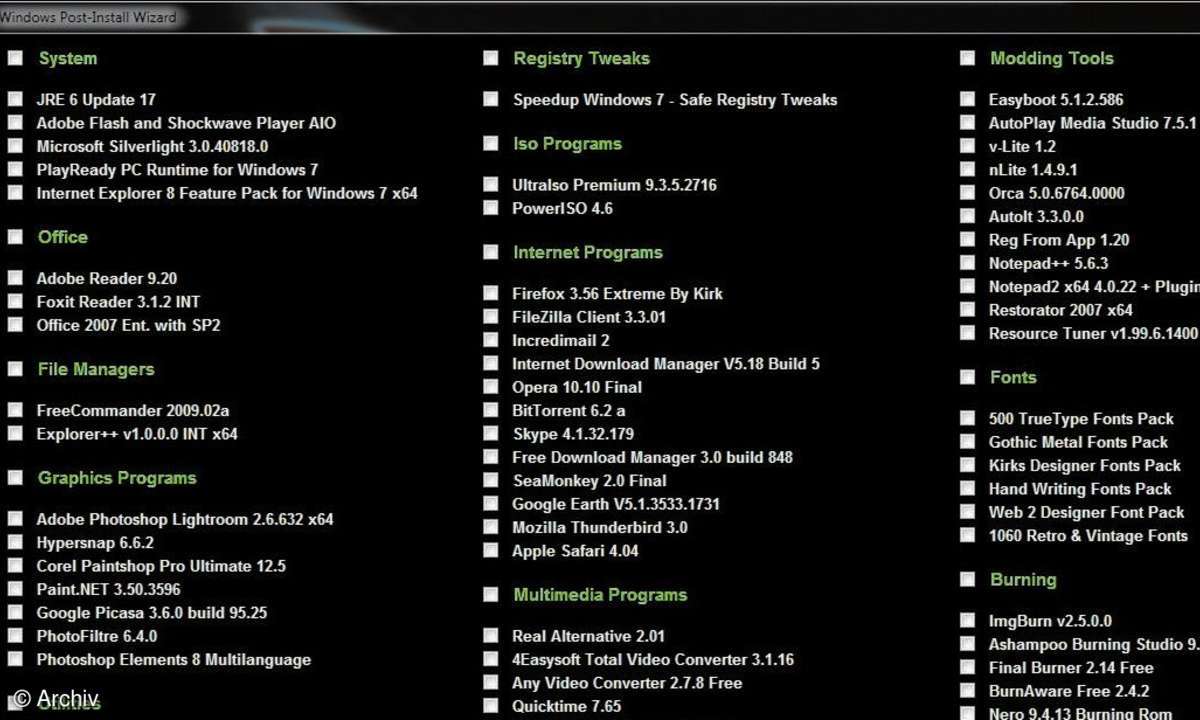Check Corel Paintshop Pro Ultimate 12.5
The width and height of the screenshot is (1200, 720).
(x=15, y=565)
